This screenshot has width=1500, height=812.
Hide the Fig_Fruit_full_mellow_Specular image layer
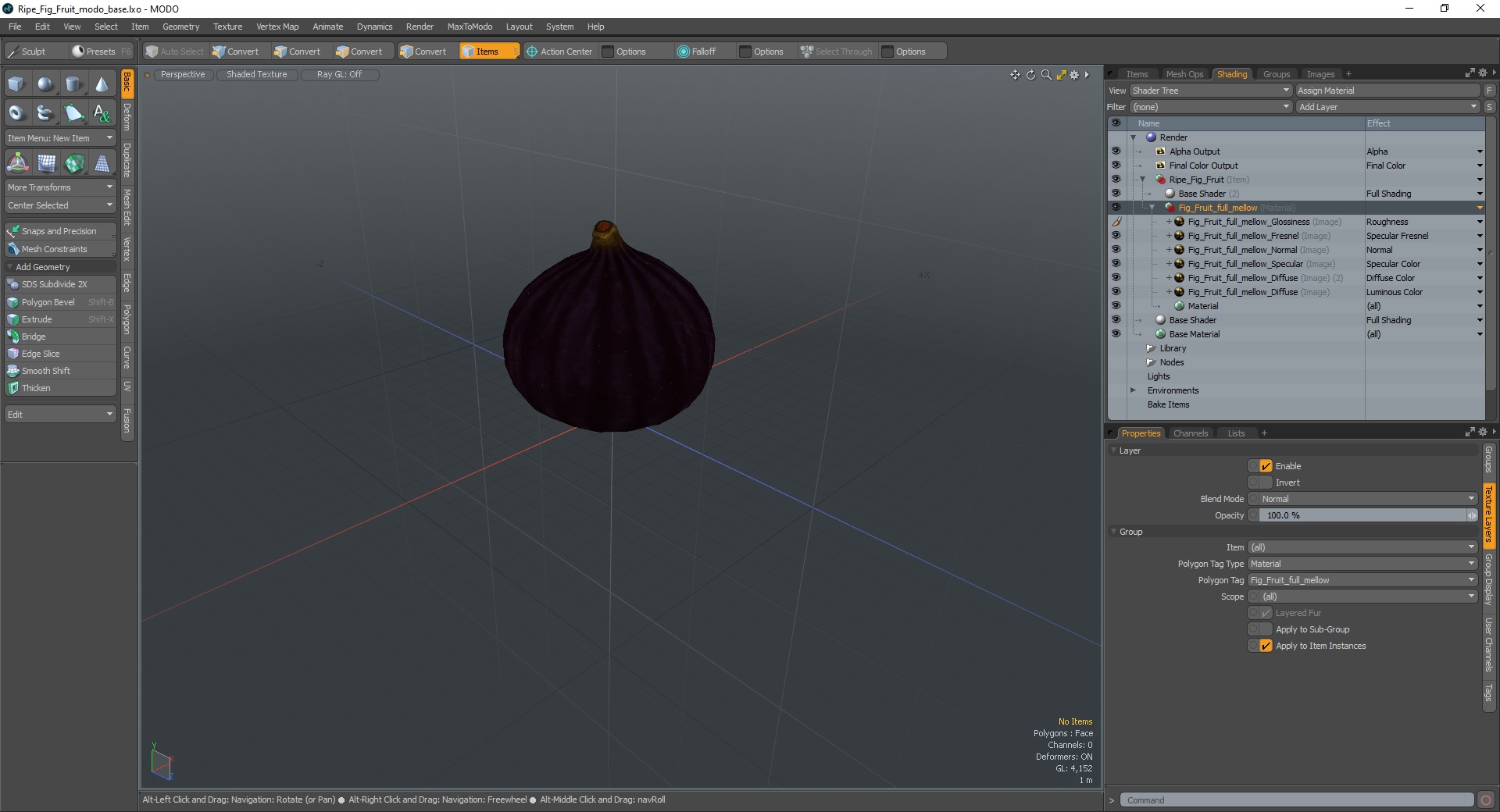(x=1116, y=264)
